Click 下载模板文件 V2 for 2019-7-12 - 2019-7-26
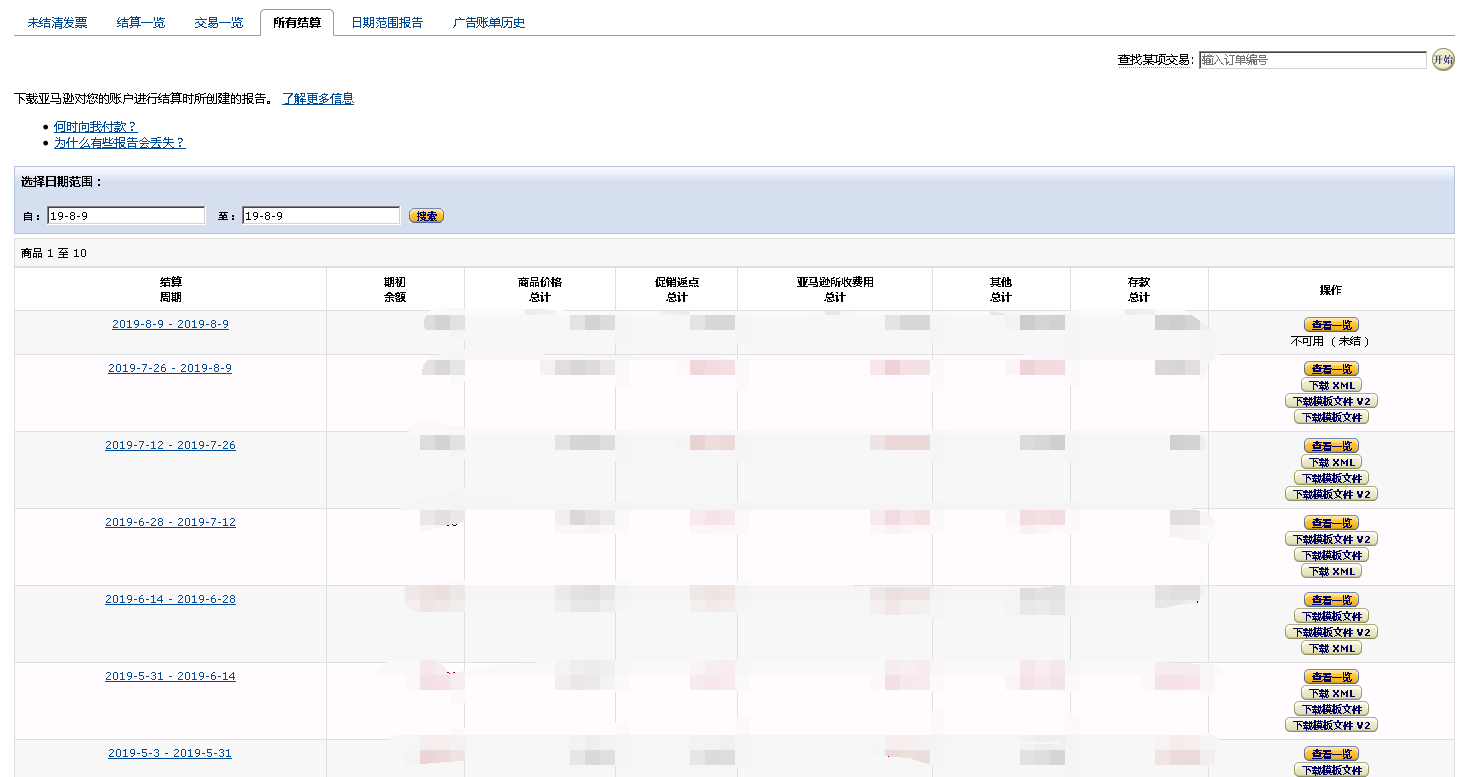1466x777 pixels. 1331,494
